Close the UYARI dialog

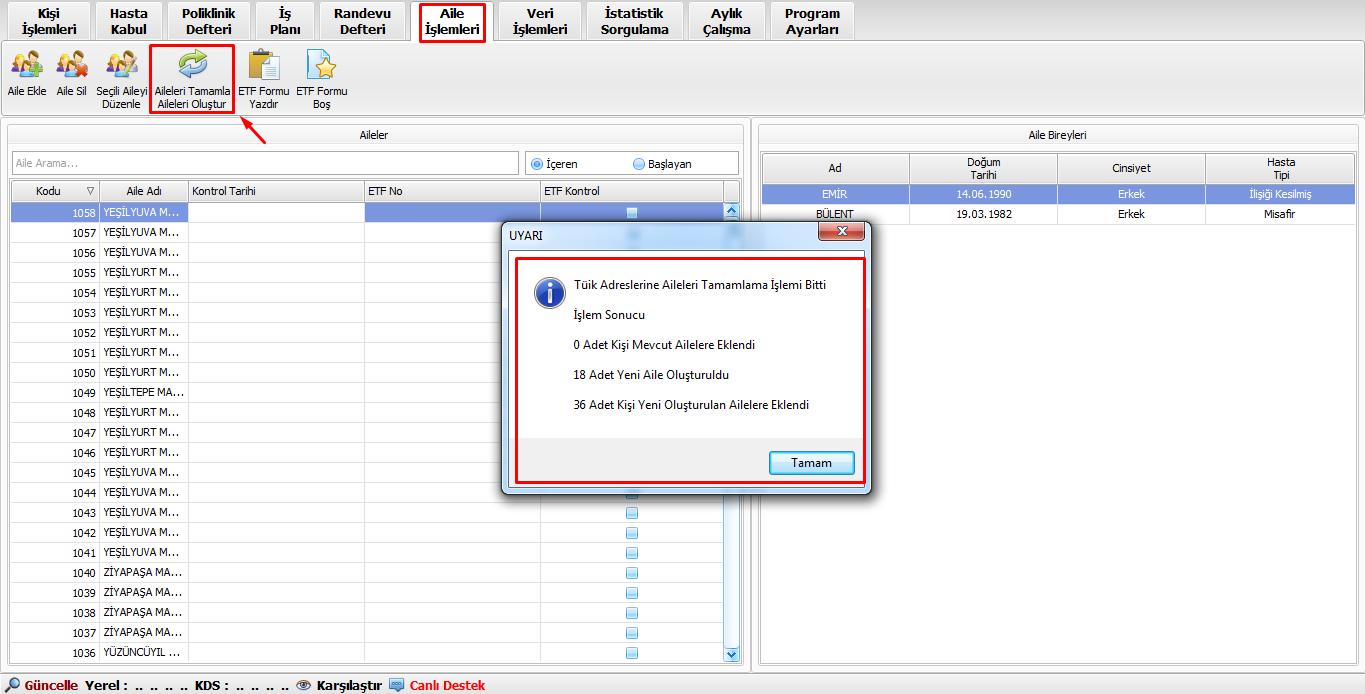point(841,232)
